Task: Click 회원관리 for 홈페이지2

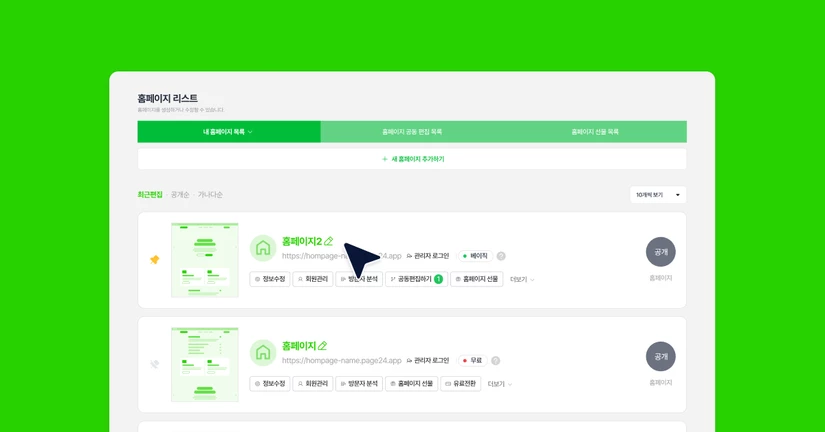Action: 313,279
